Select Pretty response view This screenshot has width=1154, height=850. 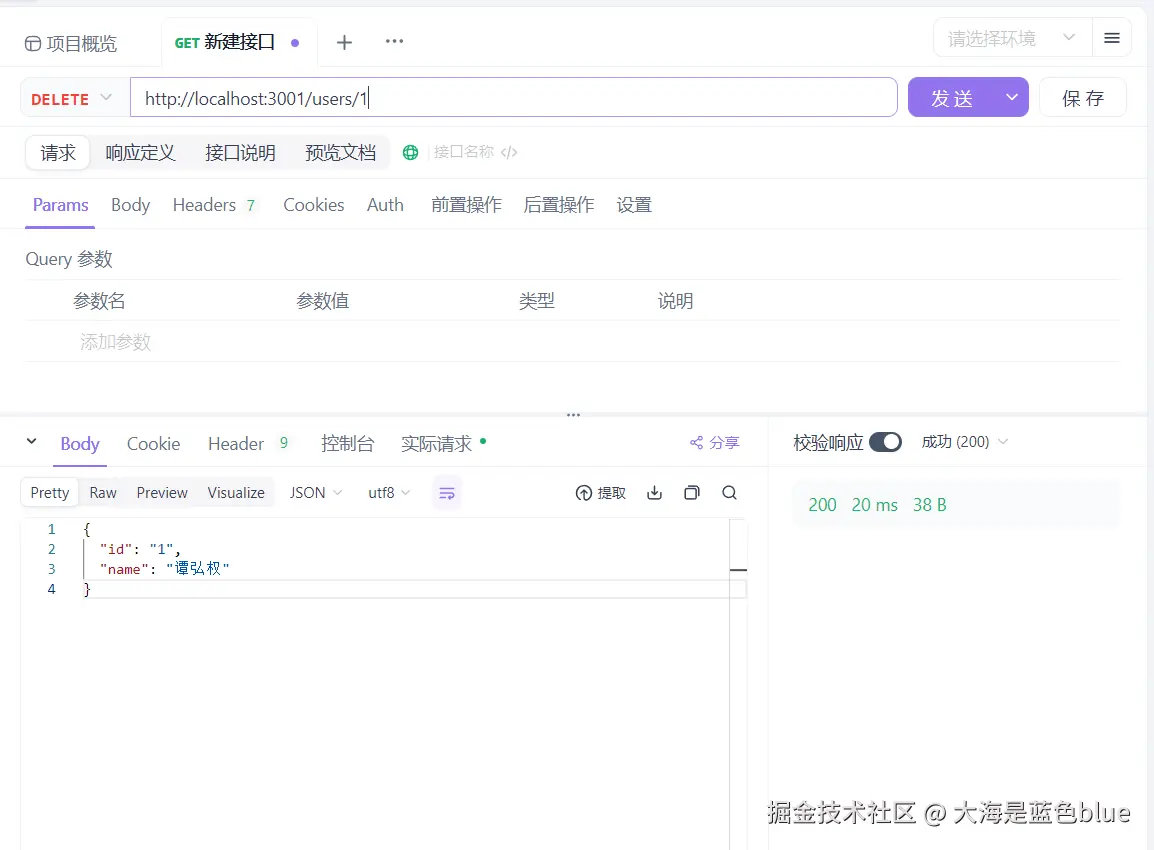coord(49,492)
